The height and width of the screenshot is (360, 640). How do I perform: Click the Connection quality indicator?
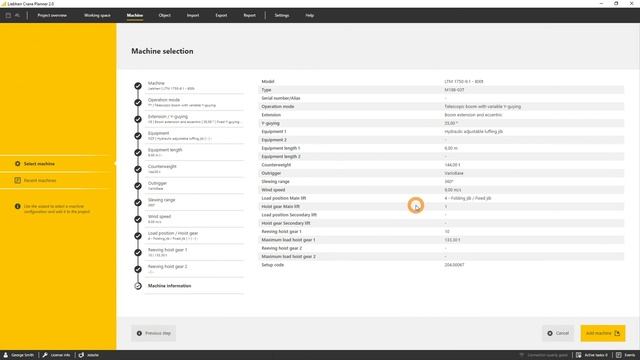544,355
